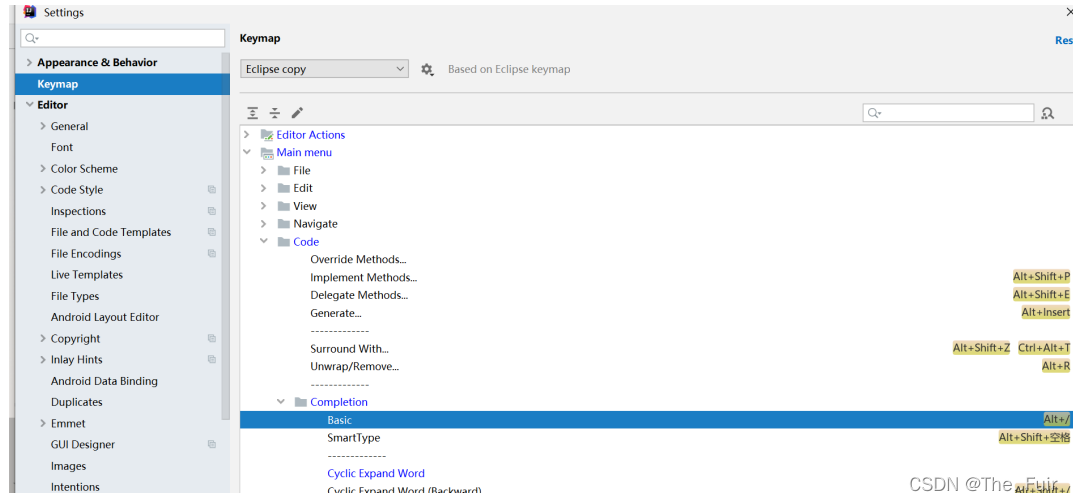Focus the keymap action search field
The image size is (1073, 501).
point(948,113)
